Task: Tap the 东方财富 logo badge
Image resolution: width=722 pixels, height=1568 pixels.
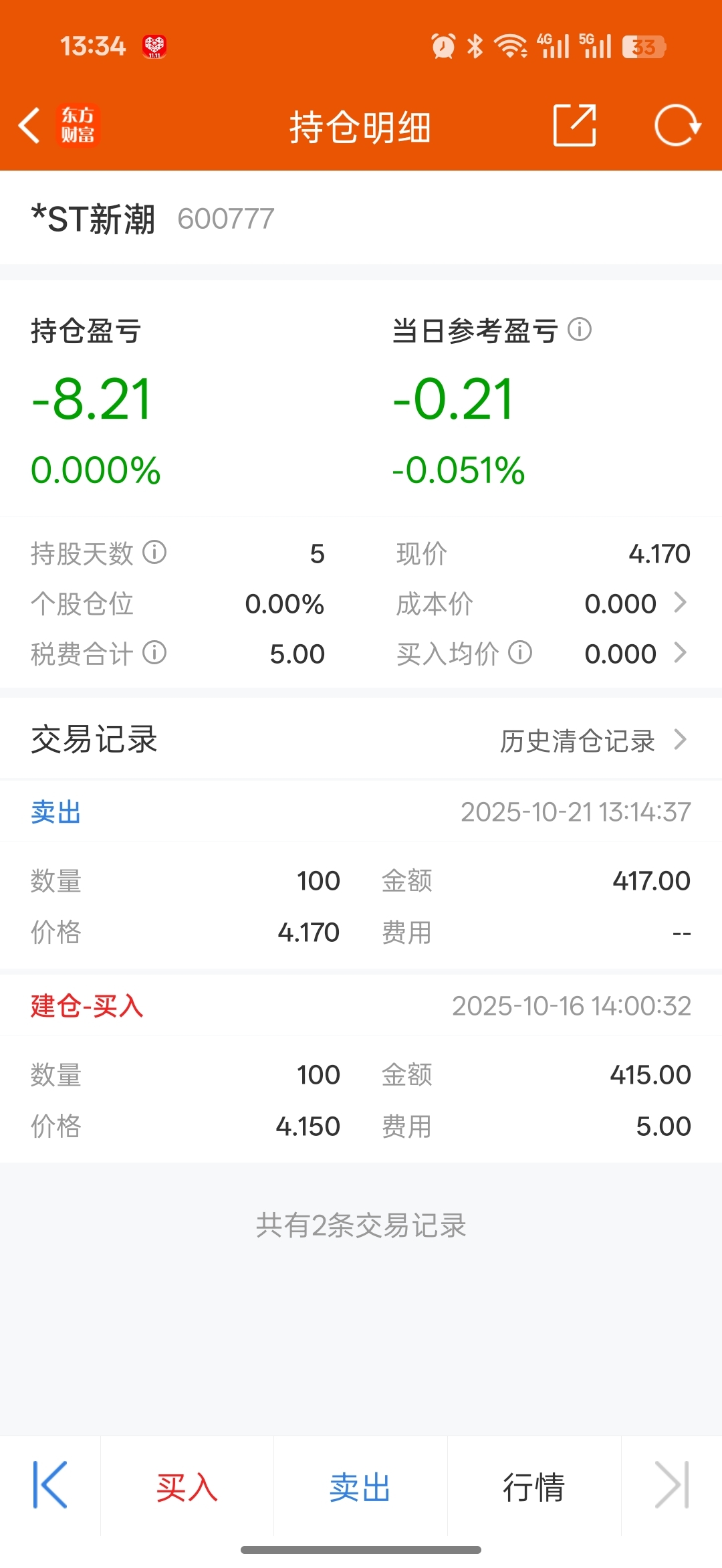Action: [x=78, y=125]
